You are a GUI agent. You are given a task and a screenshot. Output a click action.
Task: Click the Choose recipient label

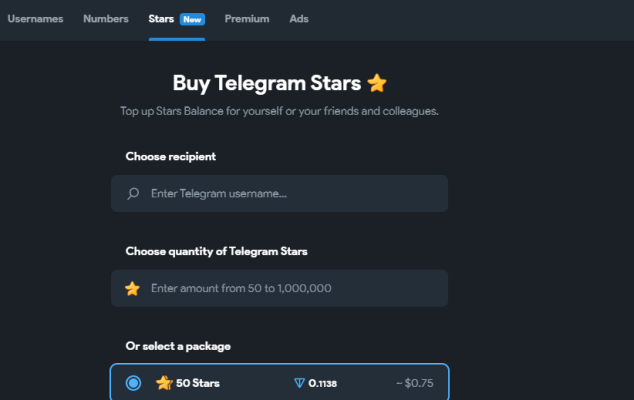(170, 156)
